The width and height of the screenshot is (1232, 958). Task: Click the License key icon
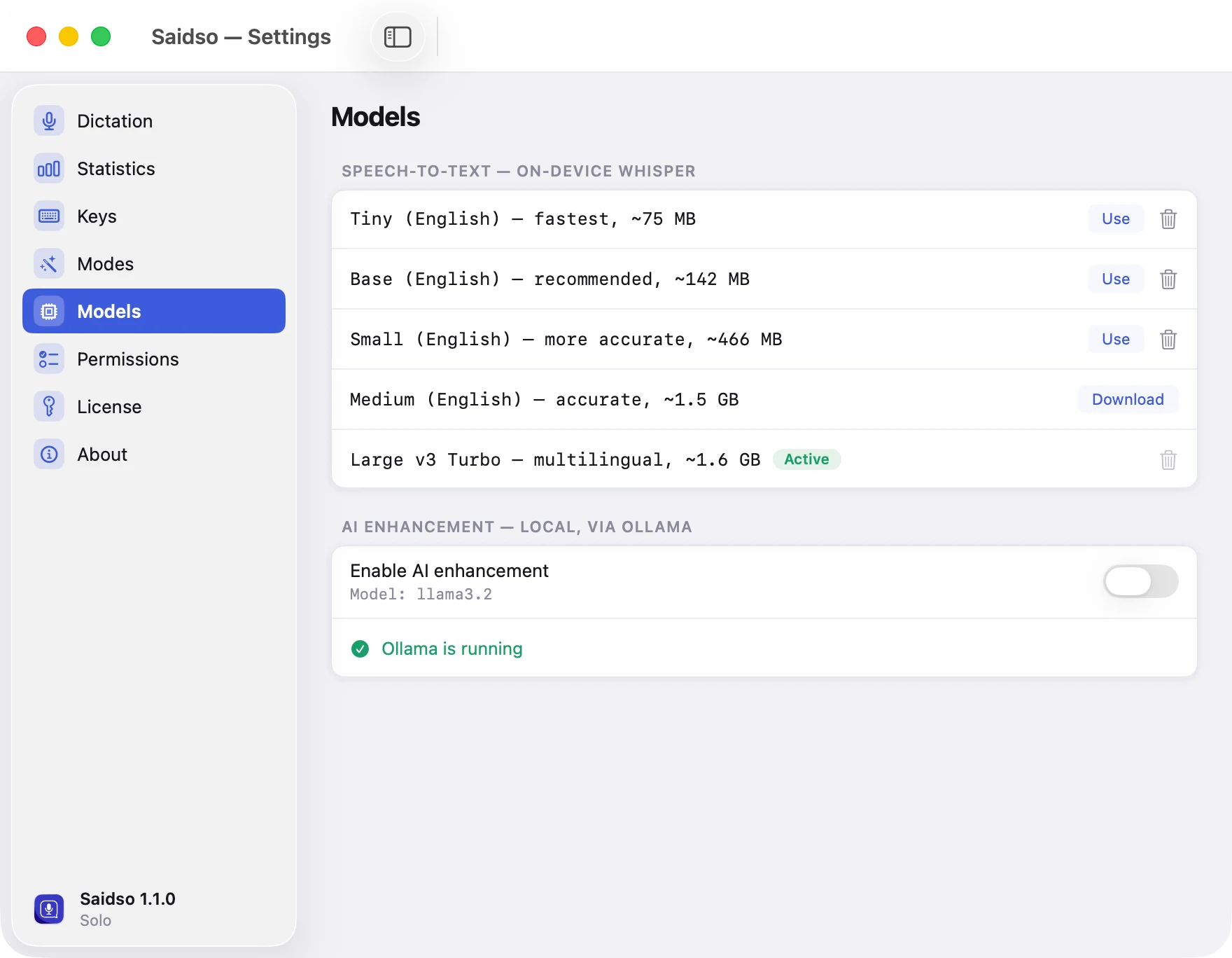[x=49, y=407]
